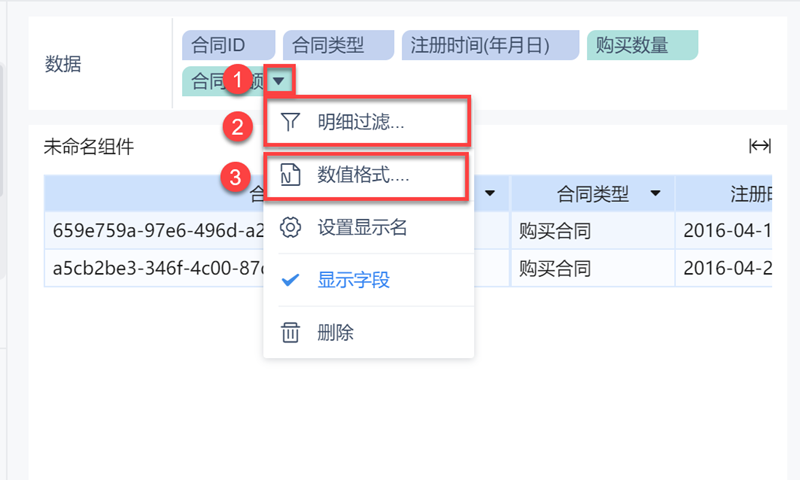
Task: Click the 未命名组件 component title
Action: pyautogui.click(x=88, y=147)
